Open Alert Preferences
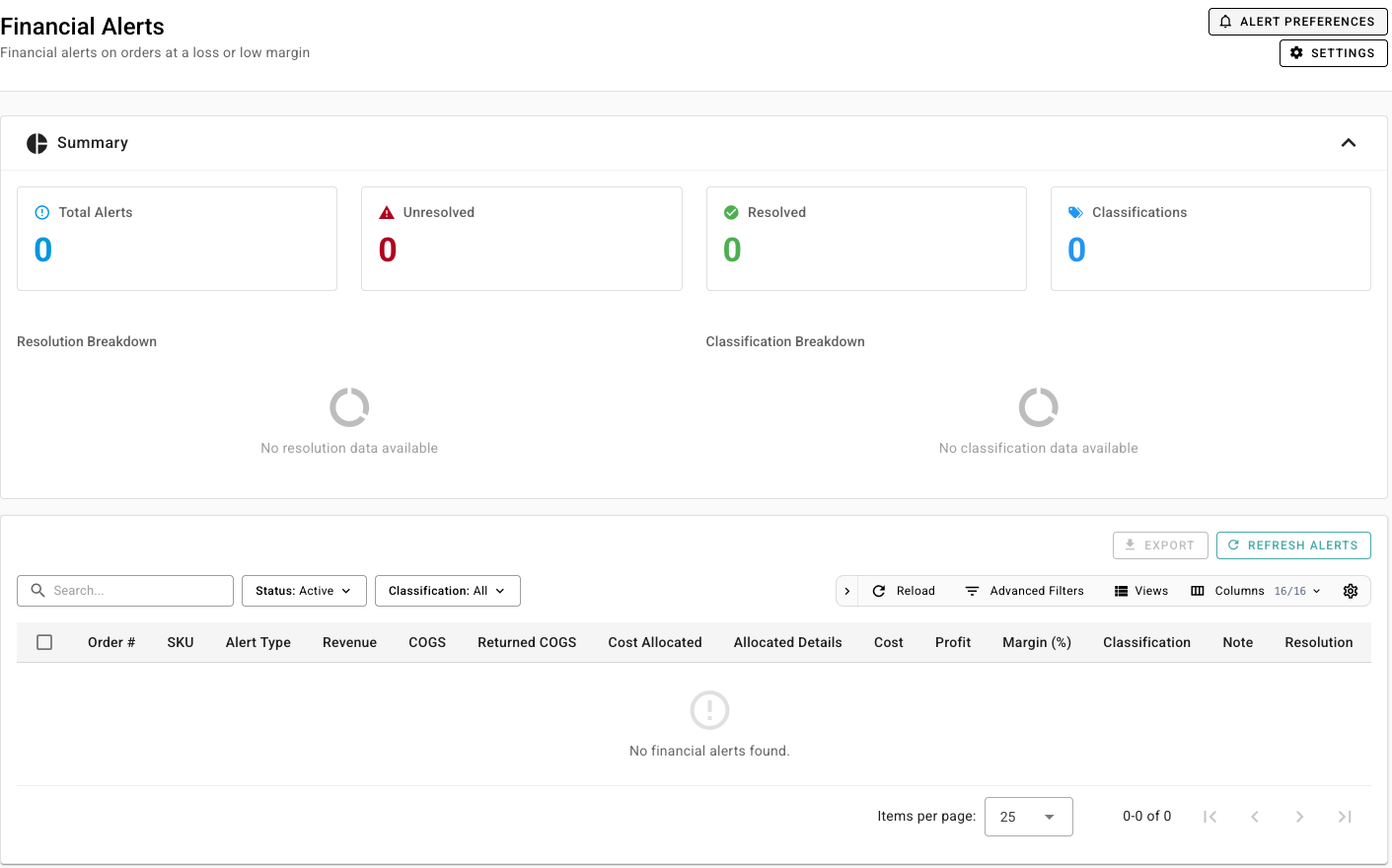1392x868 pixels. pos(1297,22)
